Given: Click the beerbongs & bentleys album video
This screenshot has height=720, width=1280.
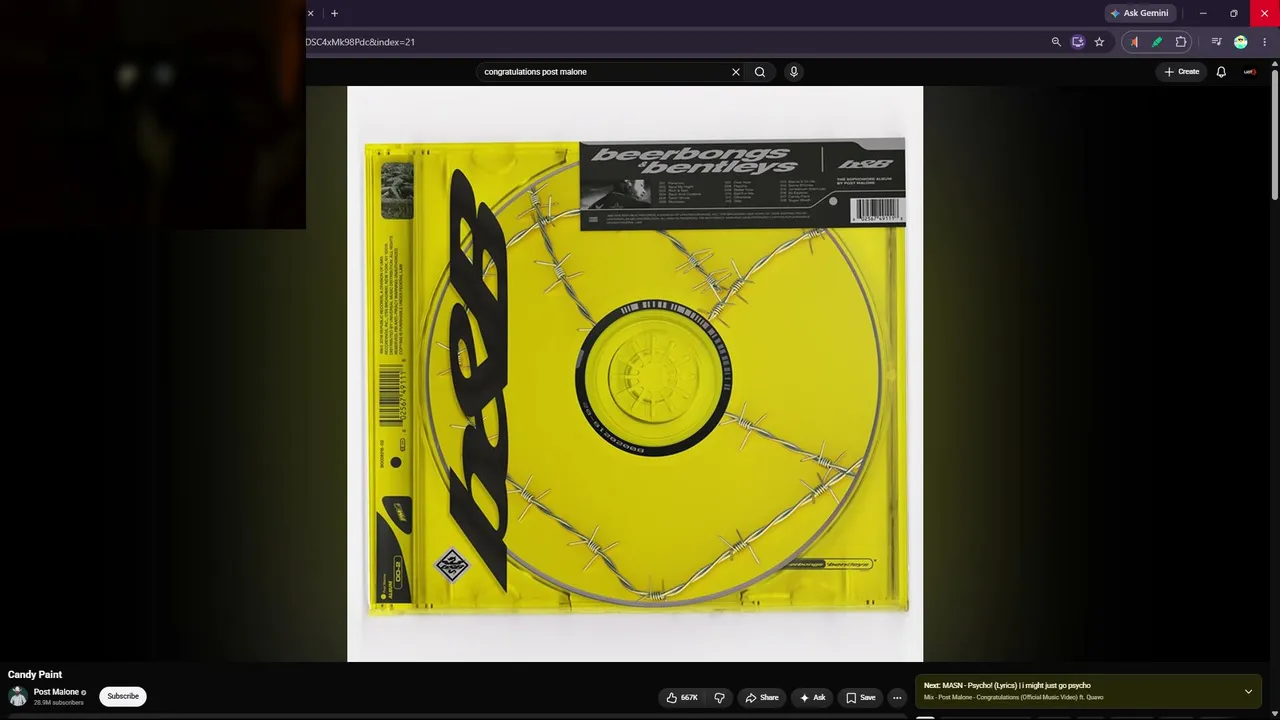Looking at the screenshot, I should [x=635, y=374].
